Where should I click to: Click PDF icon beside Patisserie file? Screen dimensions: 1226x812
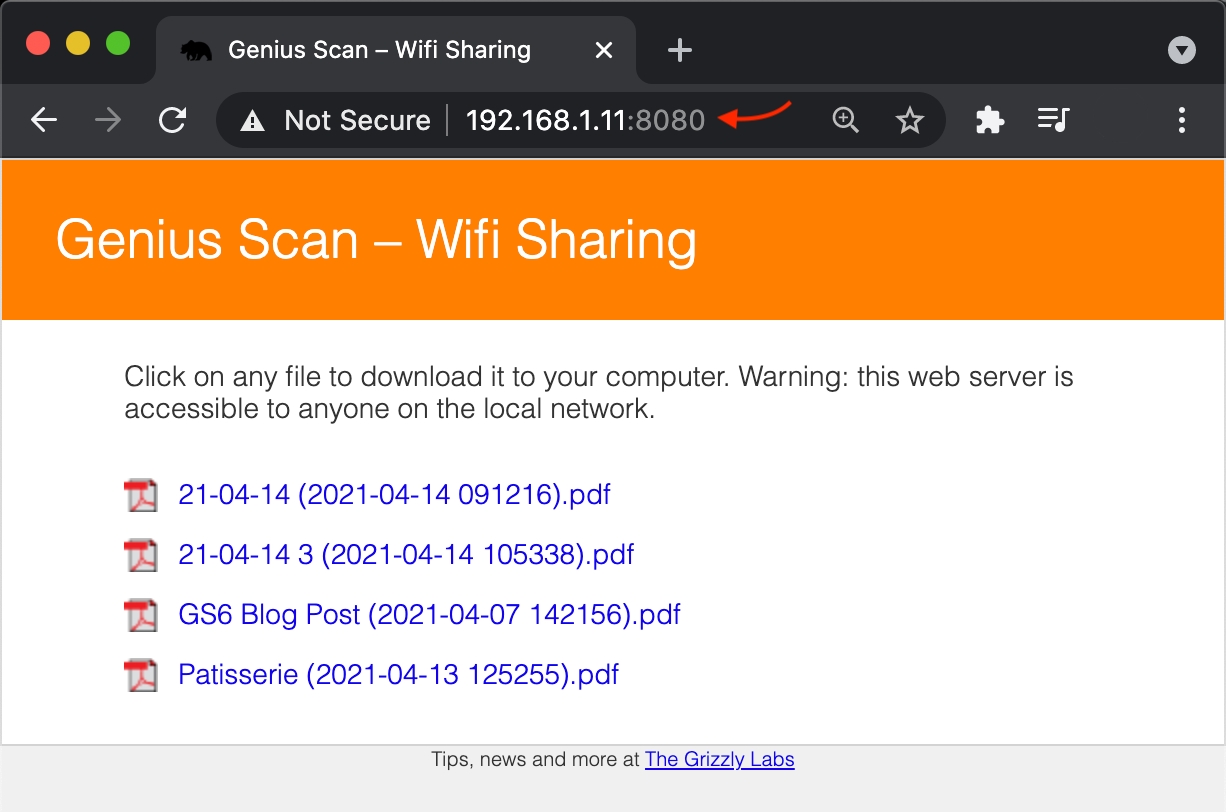(141, 675)
